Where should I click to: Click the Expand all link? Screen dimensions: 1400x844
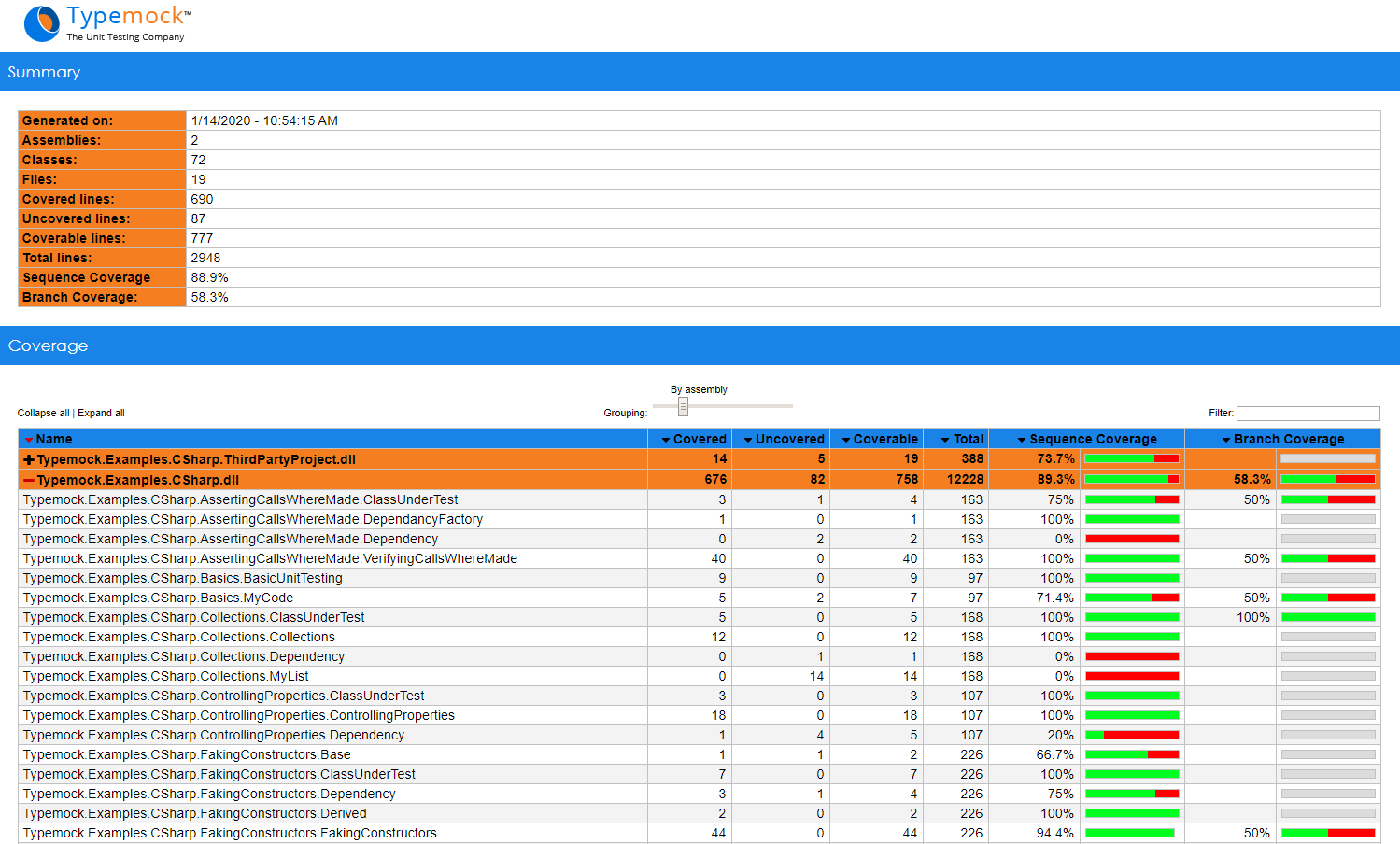(101, 413)
